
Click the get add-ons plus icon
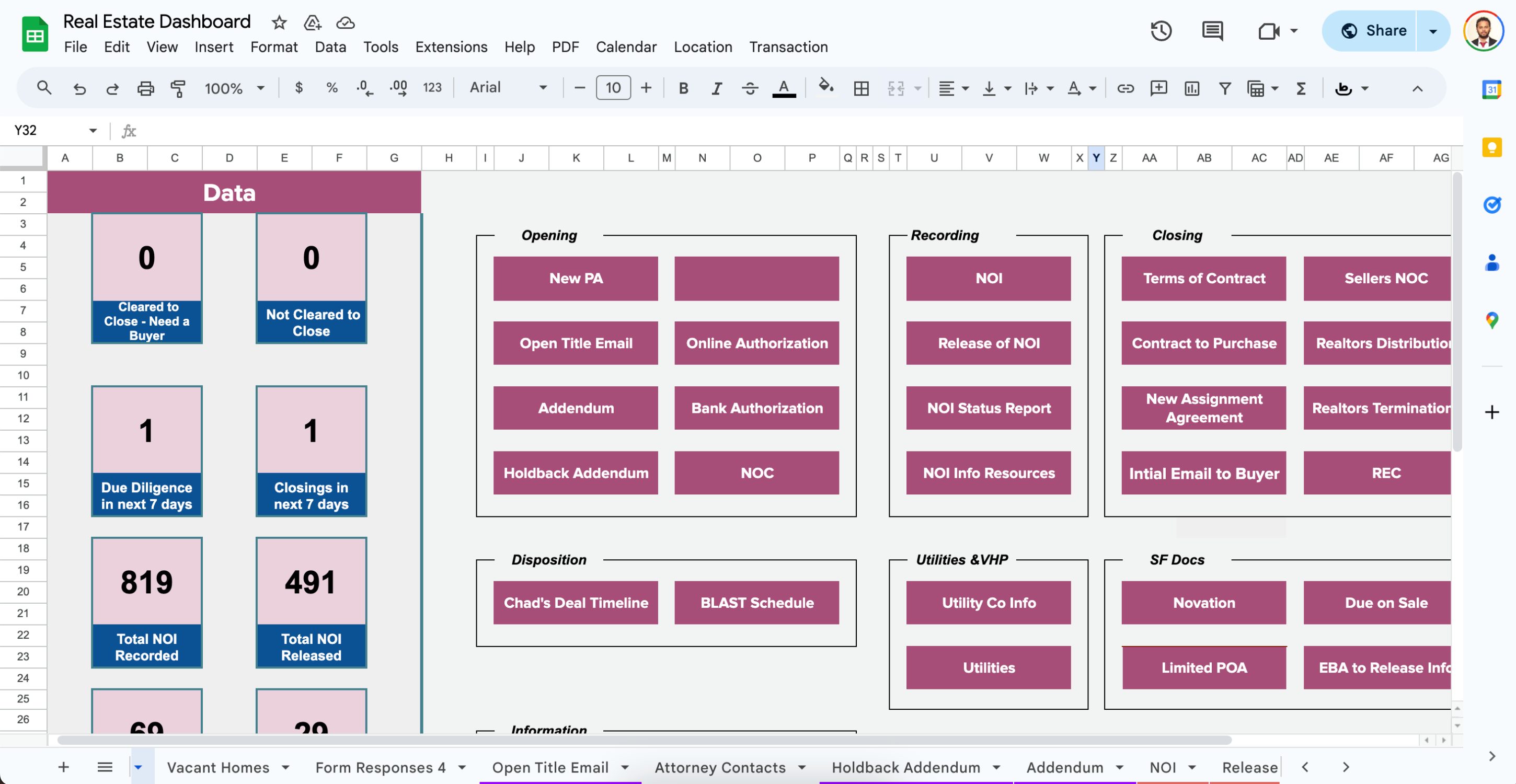pos(1492,412)
